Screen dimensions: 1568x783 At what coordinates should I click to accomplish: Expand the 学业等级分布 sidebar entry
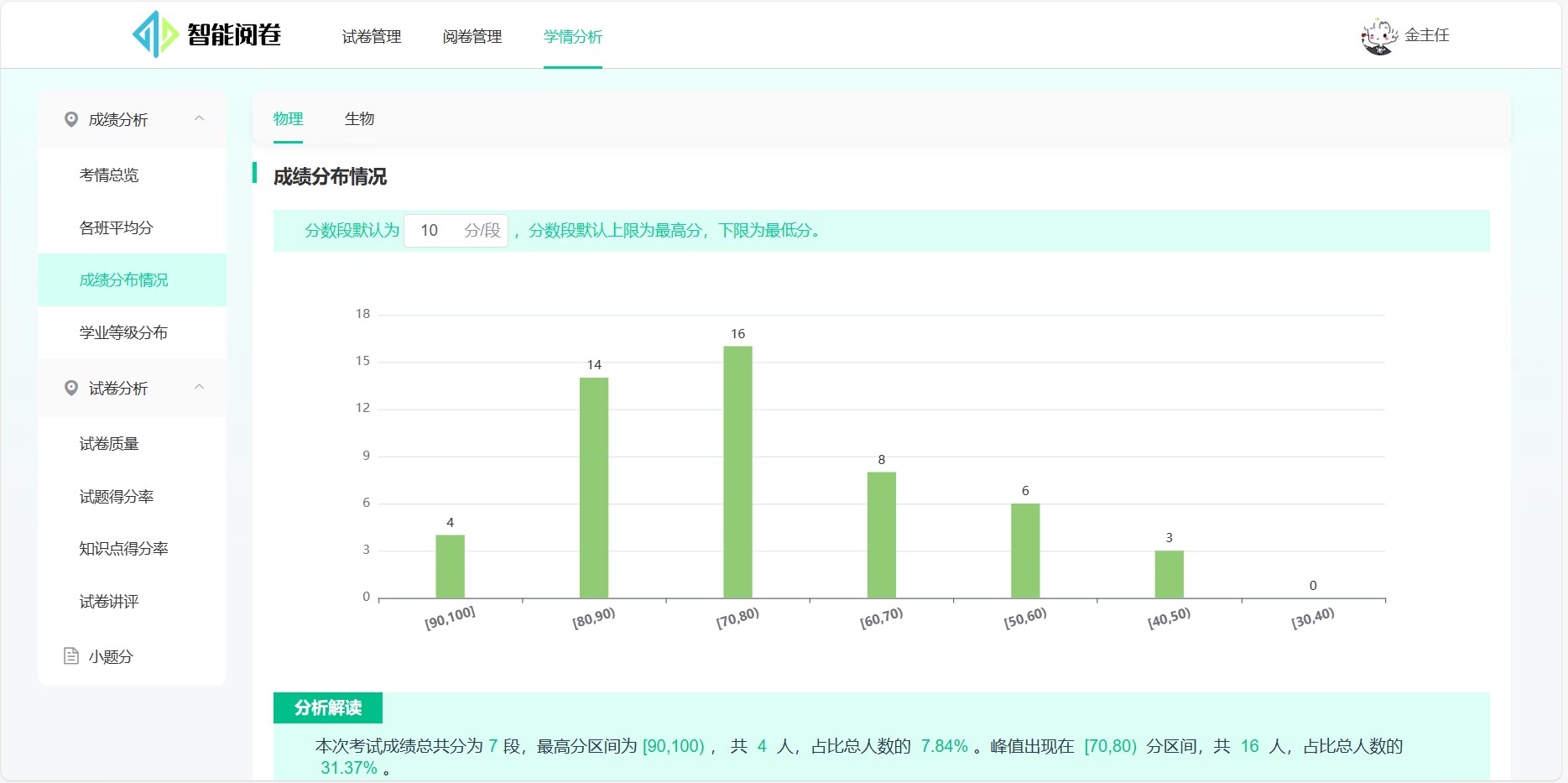[122, 332]
